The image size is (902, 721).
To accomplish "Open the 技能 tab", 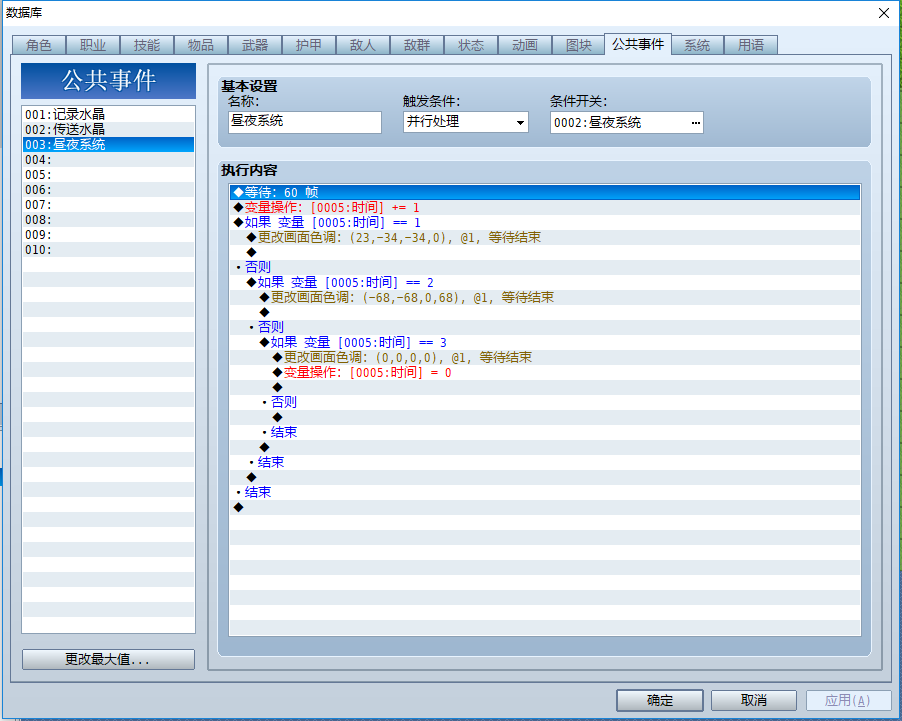I will pyautogui.click(x=147, y=45).
